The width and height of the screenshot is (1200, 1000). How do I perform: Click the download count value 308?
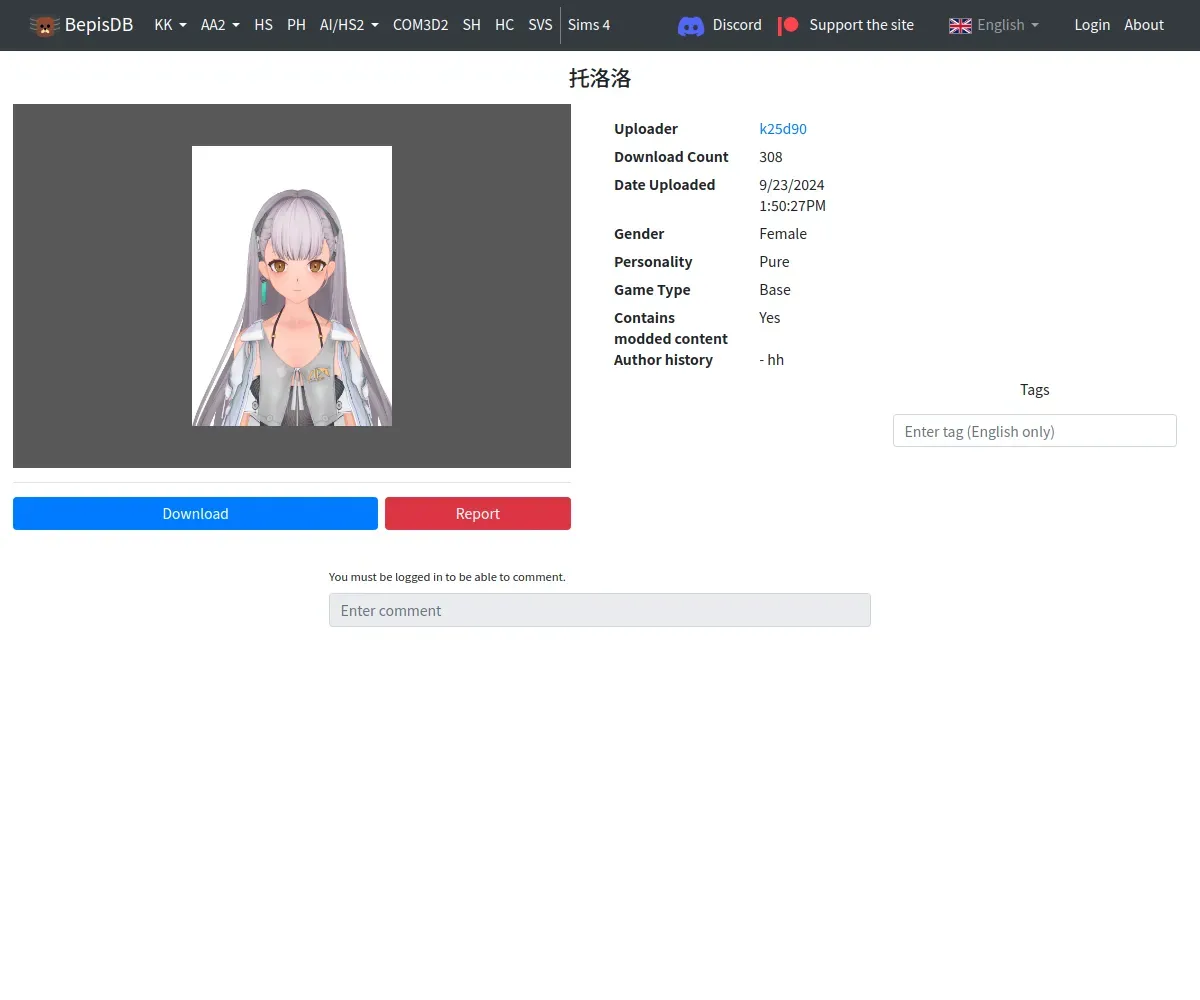point(771,157)
